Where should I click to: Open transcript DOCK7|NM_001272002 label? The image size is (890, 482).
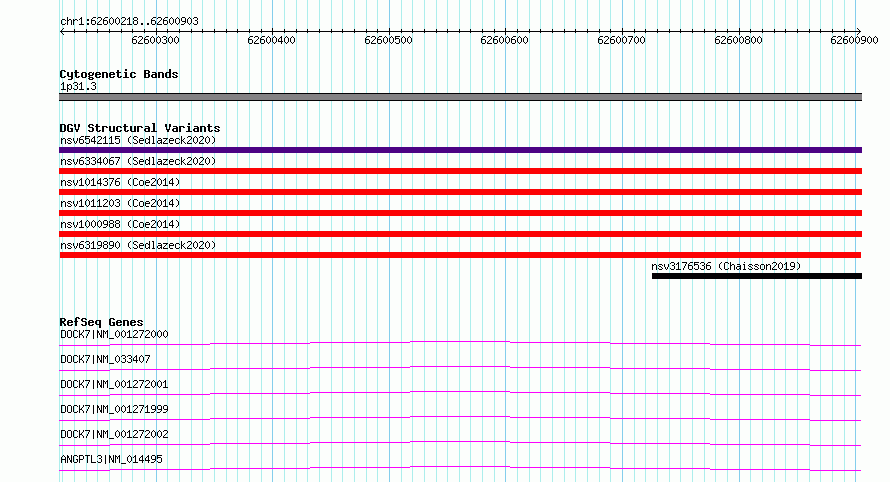tap(114, 434)
